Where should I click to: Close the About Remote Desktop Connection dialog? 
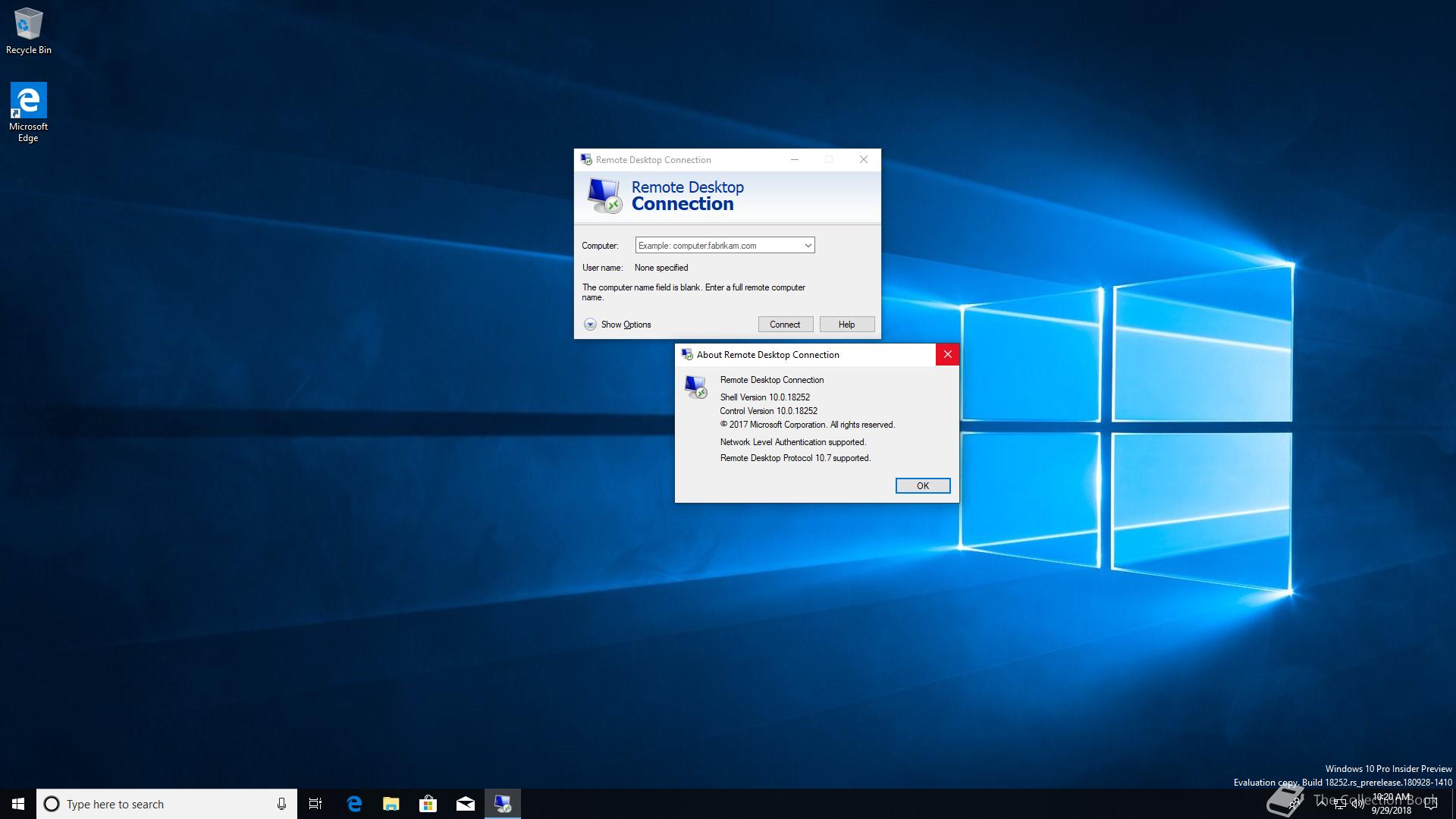pyautogui.click(x=947, y=354)
